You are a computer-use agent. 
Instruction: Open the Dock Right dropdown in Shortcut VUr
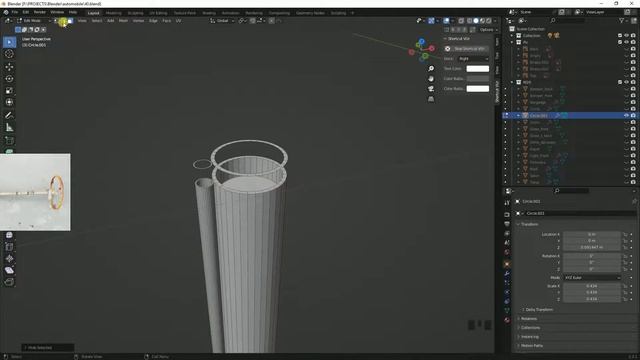[473, 59]
